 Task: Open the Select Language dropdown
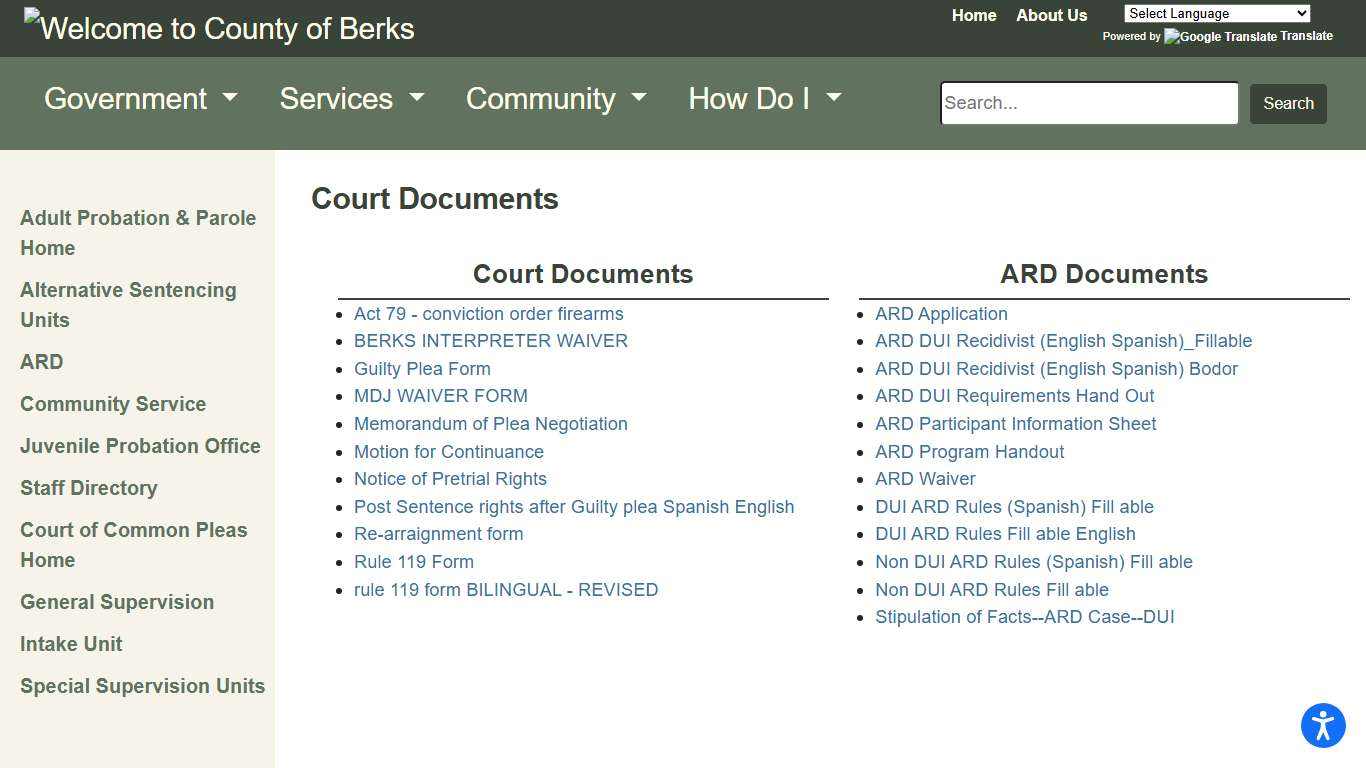point(1217,13)
